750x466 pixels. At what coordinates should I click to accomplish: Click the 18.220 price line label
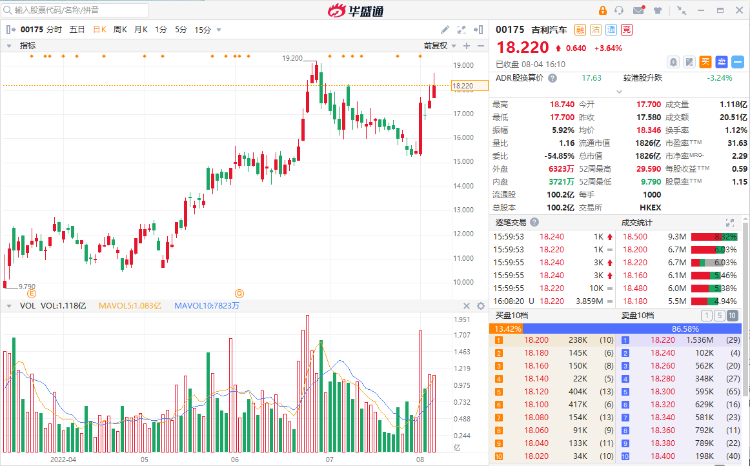coord(470,86)
